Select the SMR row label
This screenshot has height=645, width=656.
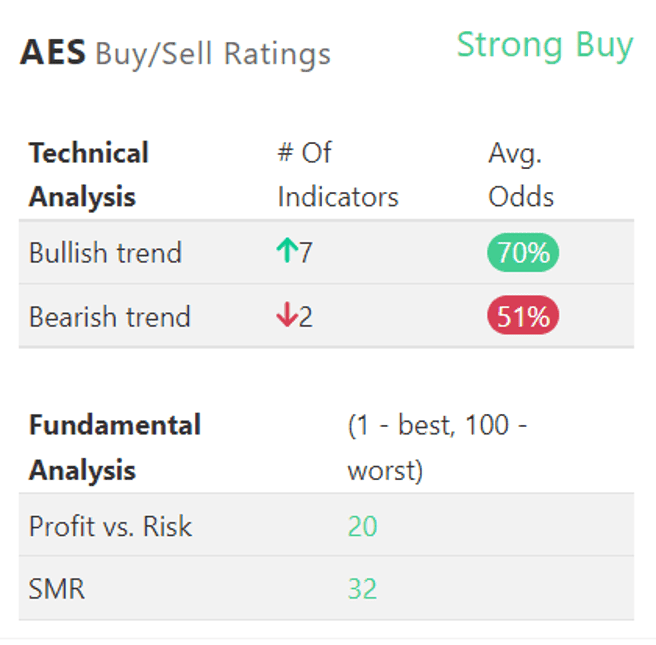point(57,589)
